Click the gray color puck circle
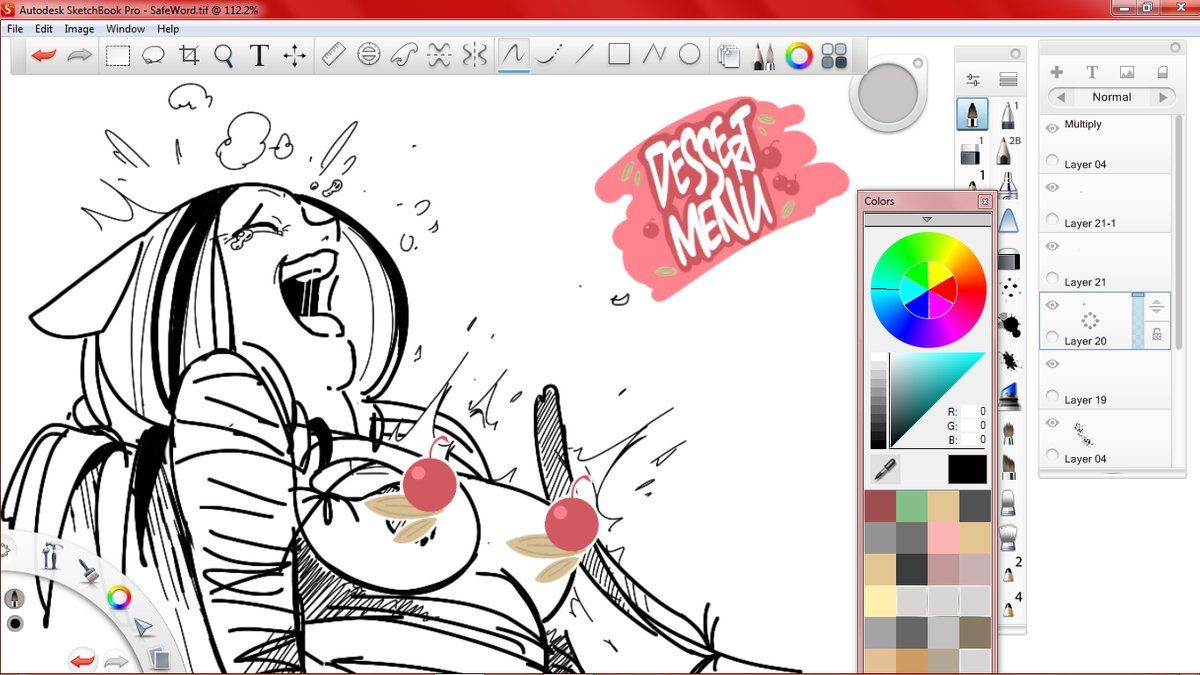 tap(888, 94)
